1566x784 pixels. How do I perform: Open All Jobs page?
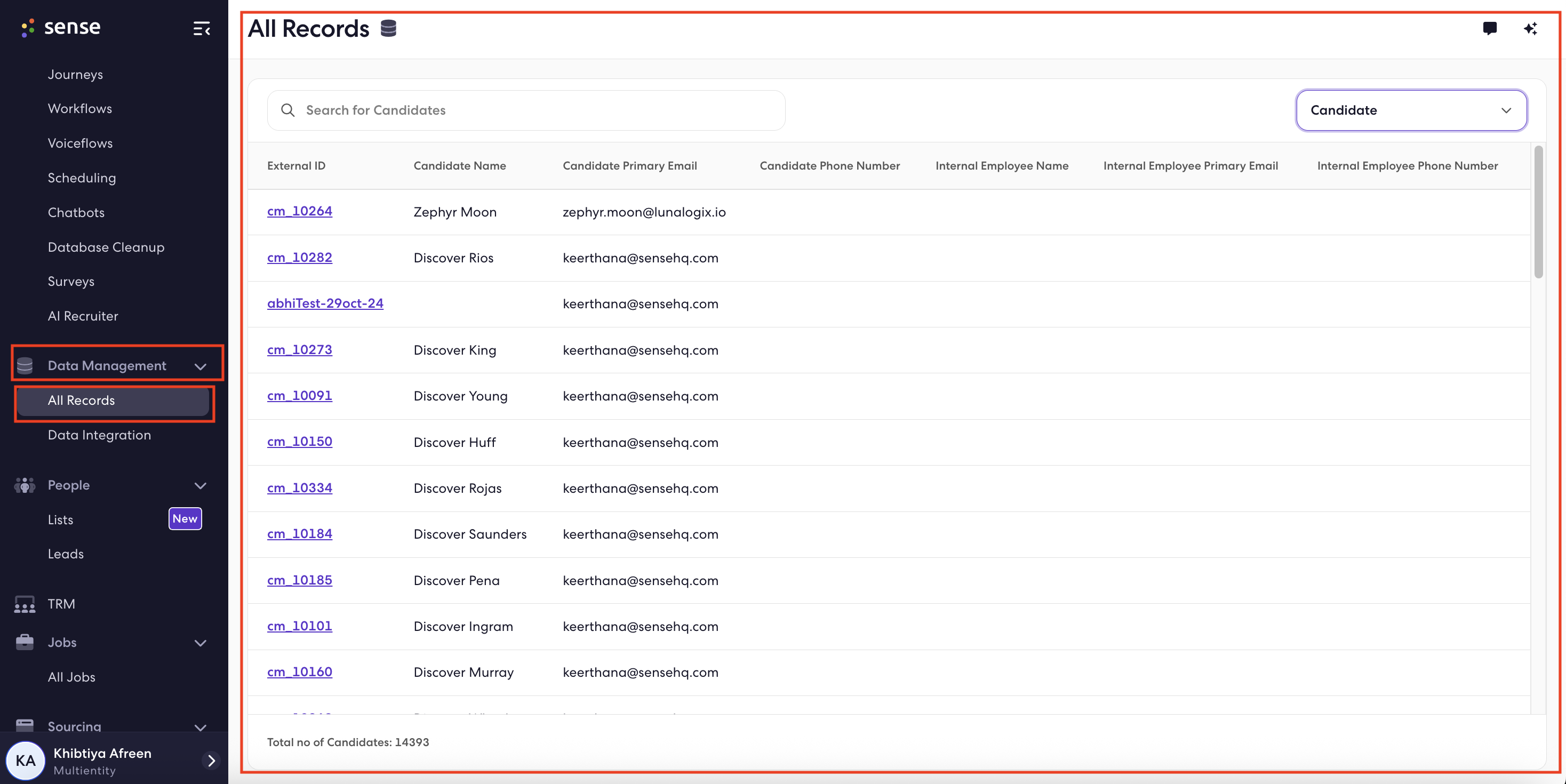pyautogui.click(x=71, y=677)
